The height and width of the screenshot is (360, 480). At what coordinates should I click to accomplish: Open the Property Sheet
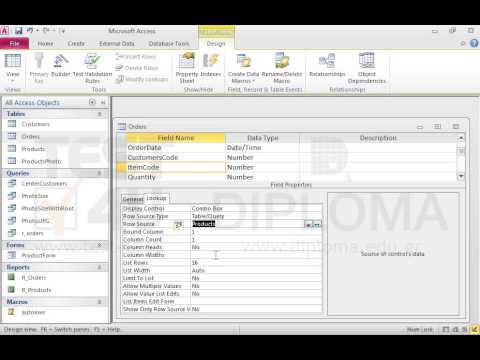tap(187, 68)
